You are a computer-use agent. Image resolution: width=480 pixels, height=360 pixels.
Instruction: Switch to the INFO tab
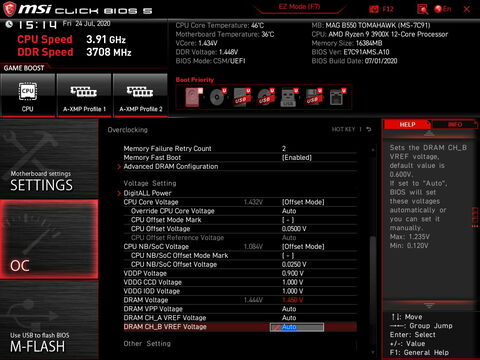click(455, 124)
